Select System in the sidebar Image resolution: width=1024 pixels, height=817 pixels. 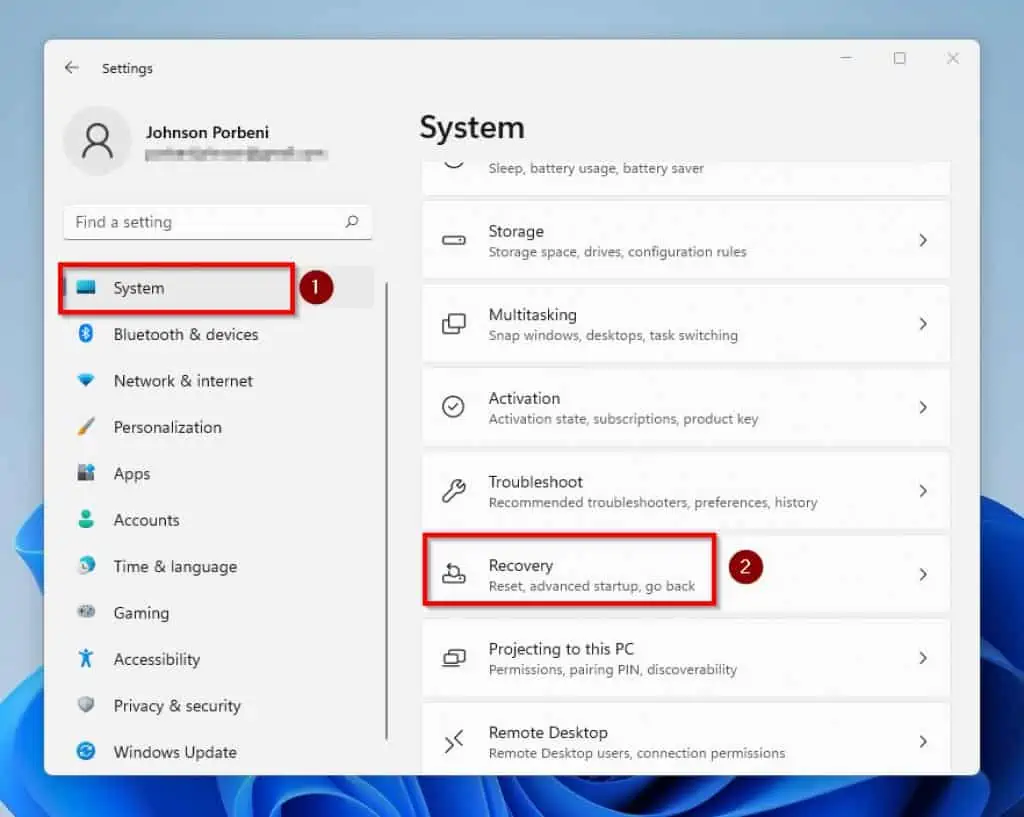139,288
